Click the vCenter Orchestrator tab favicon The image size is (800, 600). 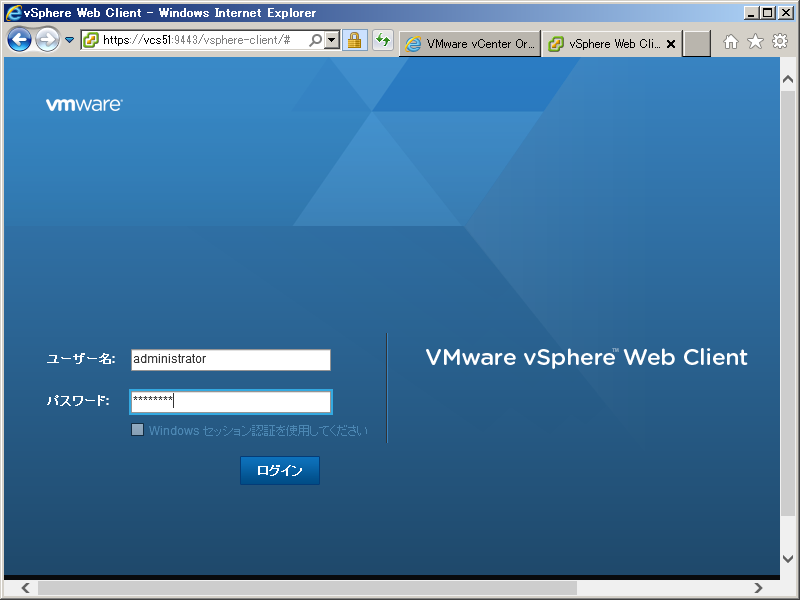coord(415,43)
